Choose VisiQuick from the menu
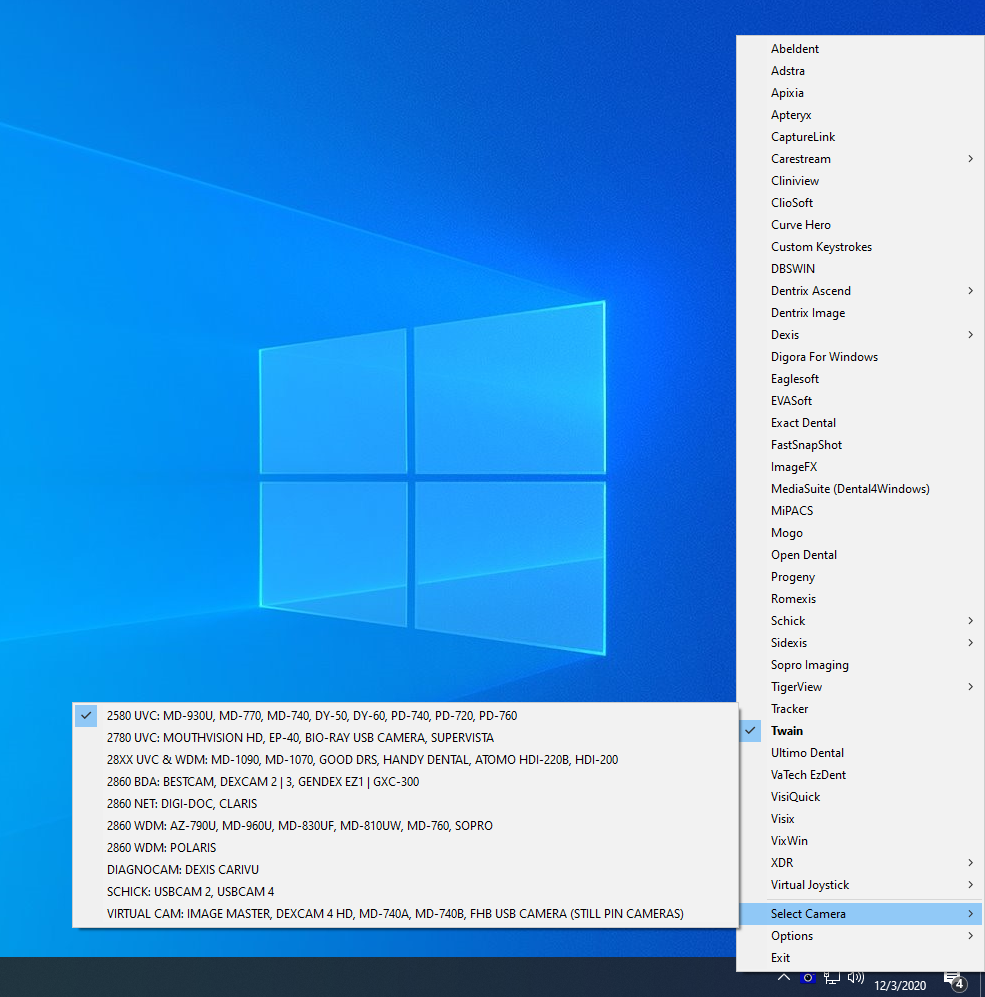Image resolution: width=985 pixels, height=997 pixels. coord(860,797)
